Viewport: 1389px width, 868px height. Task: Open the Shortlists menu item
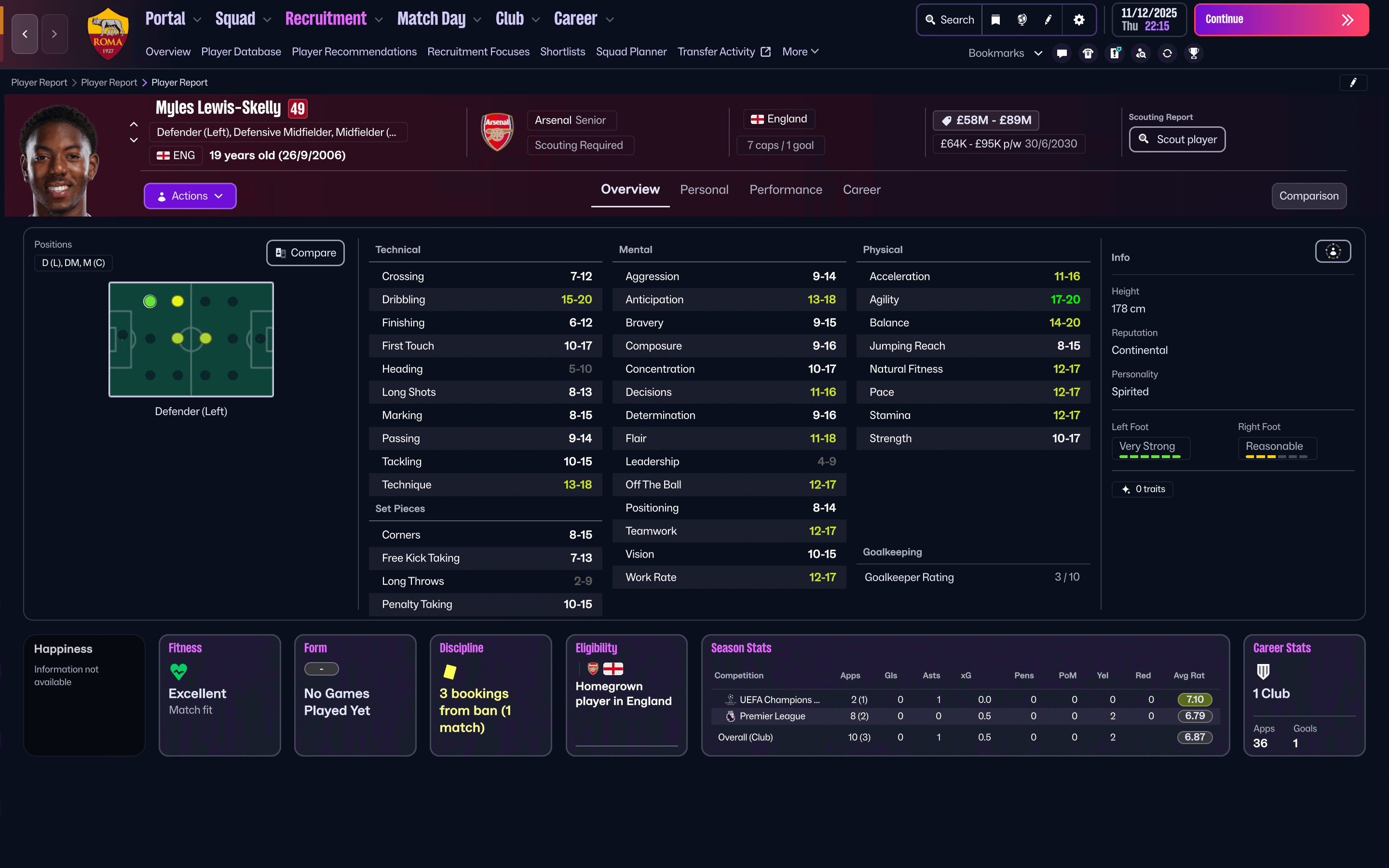coord(562,52)
